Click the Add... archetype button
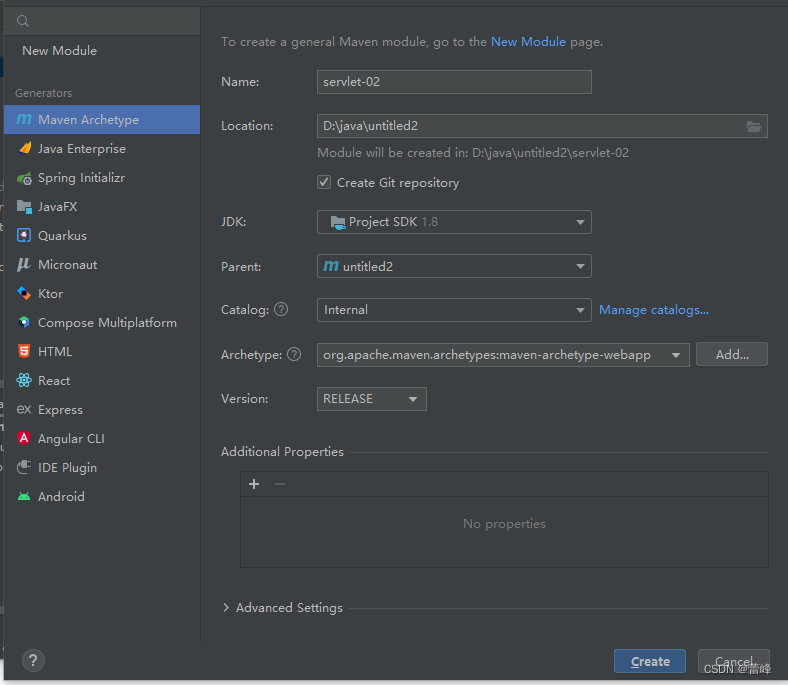This screenshot has width=788, height=685. [732, 355]
